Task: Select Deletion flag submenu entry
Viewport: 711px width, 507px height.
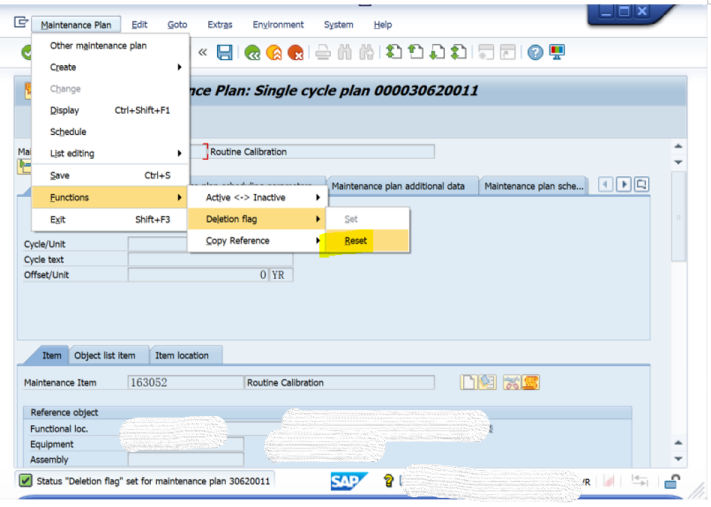Action: coord(257,219)
